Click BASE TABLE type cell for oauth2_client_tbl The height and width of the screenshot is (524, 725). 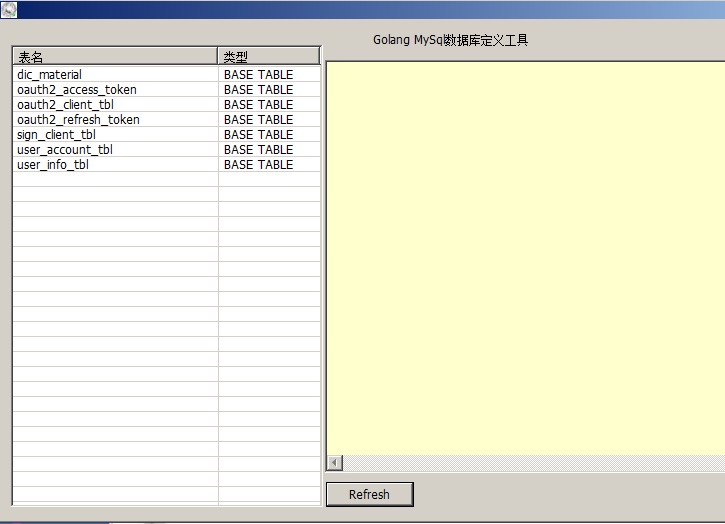click(x=258, y=105)
